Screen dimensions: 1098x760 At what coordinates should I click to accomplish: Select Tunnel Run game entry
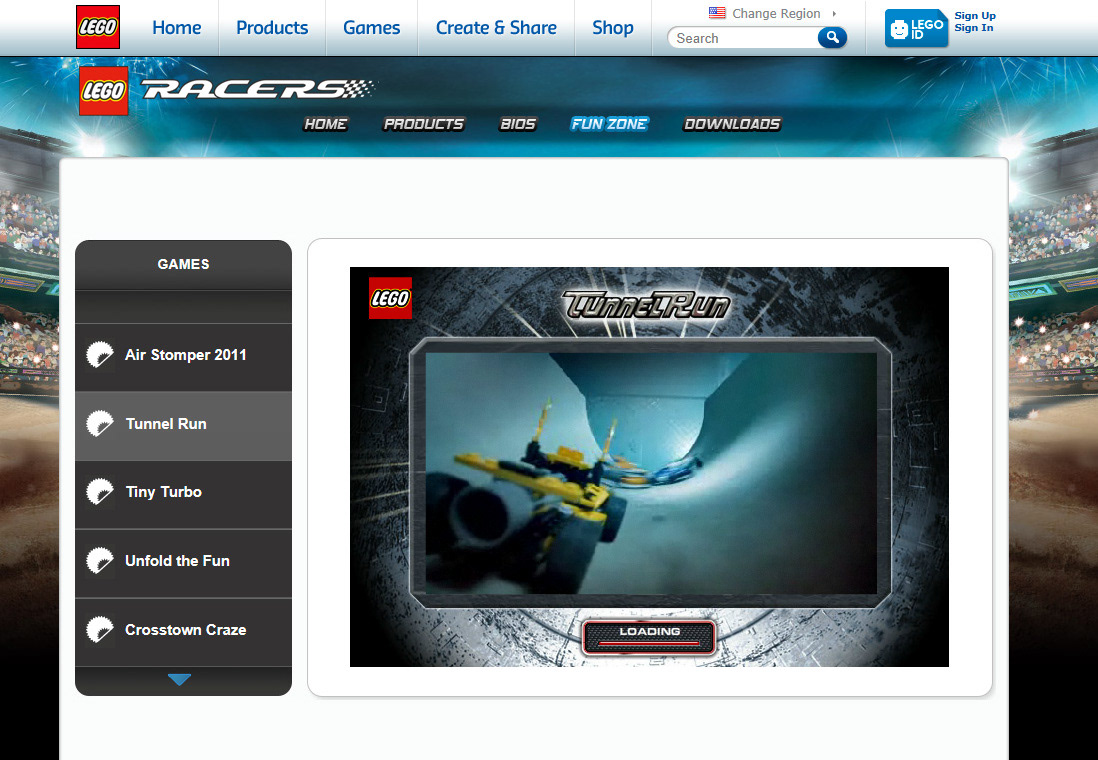(183, 425)
